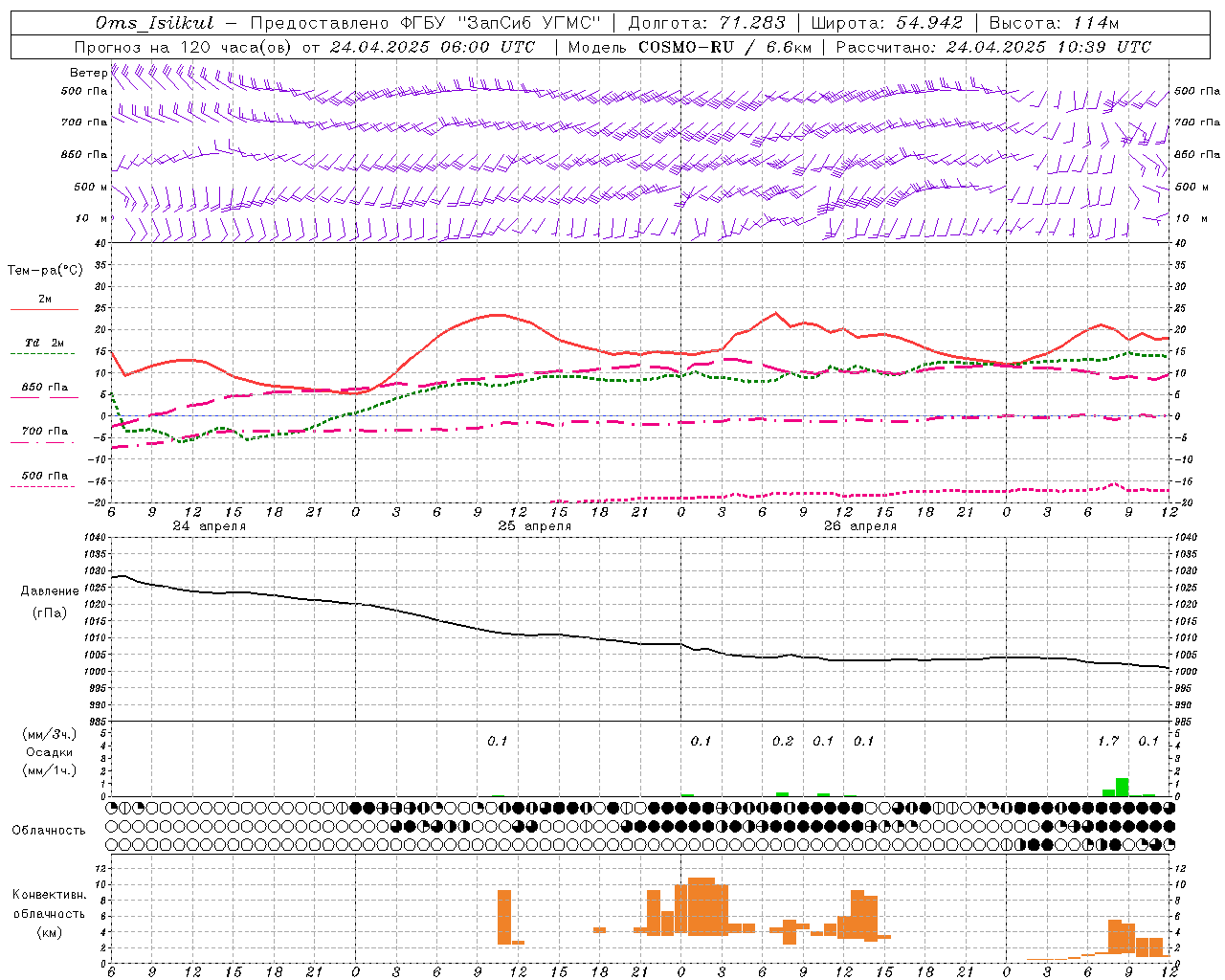Click the (мм/1ч.) precipitation unit label
1225x980 pixels.
[49, 770]
